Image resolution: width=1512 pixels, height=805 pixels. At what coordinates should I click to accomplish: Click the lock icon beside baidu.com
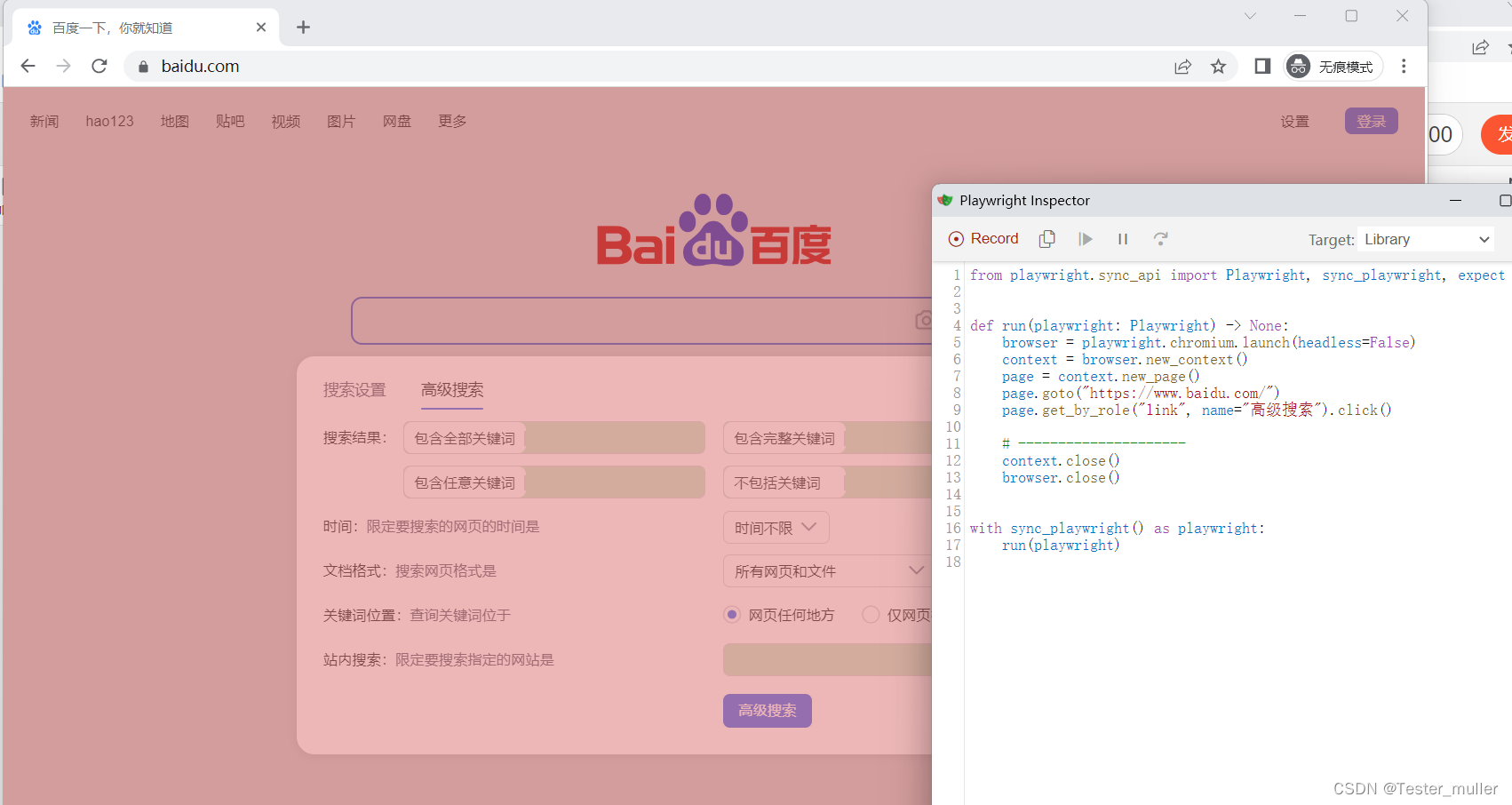point(143,67)
